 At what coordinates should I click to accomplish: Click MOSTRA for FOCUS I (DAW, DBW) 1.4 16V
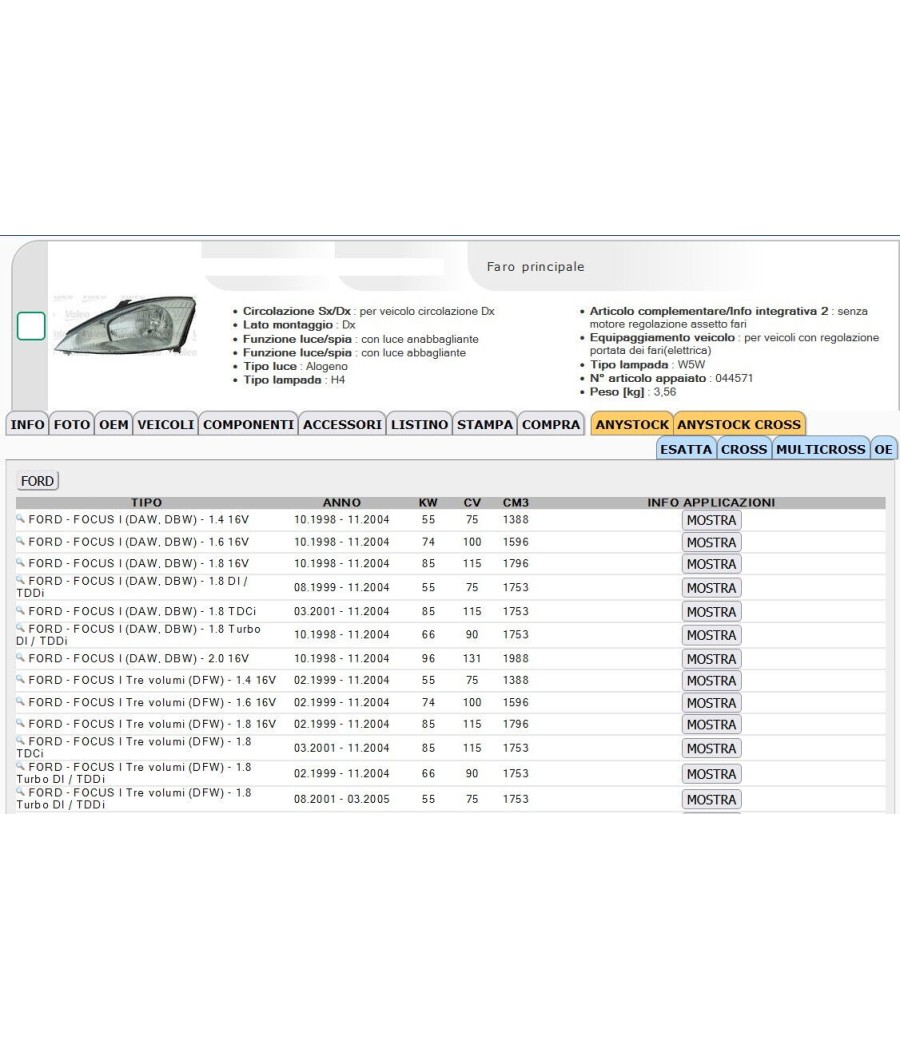tap(711, 520)
